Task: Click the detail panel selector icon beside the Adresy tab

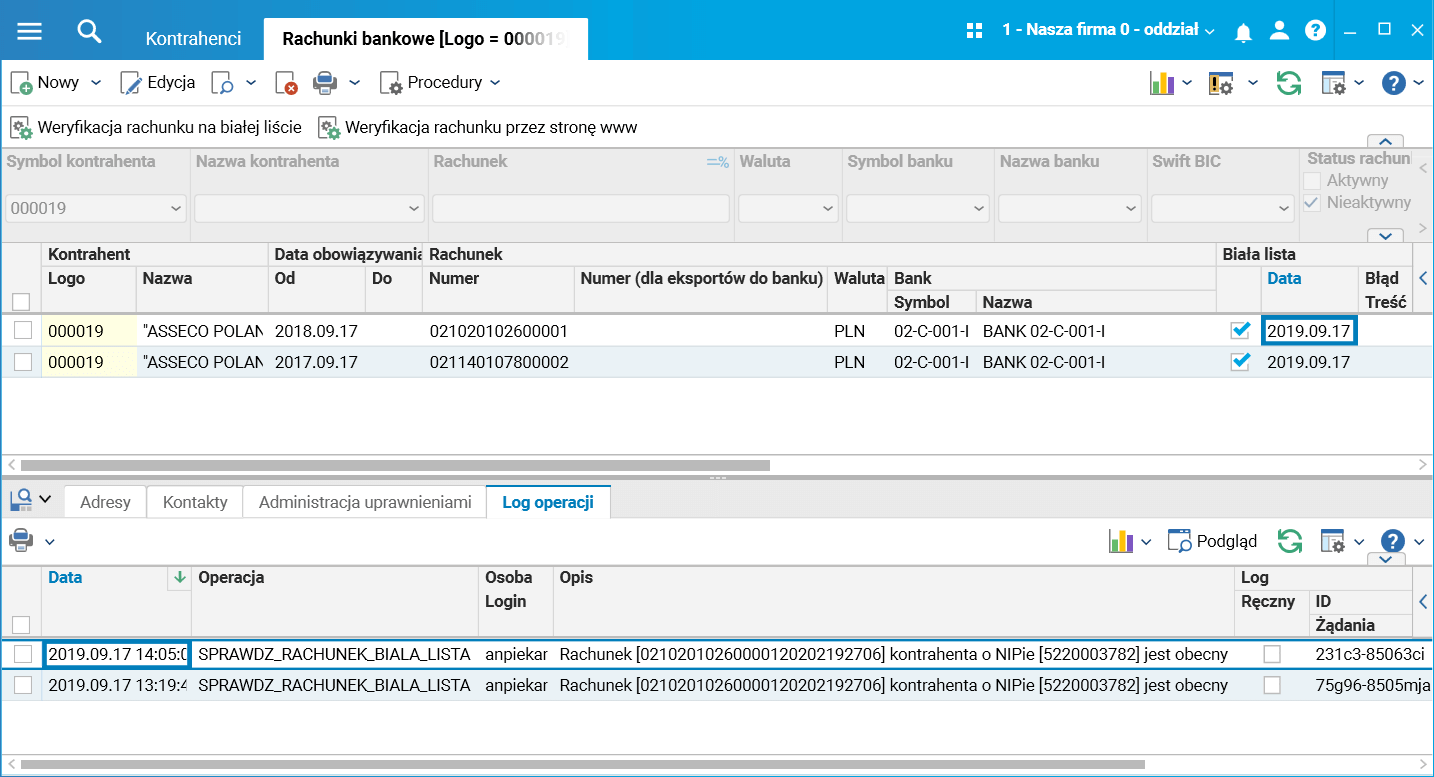Action: point(20,499)
